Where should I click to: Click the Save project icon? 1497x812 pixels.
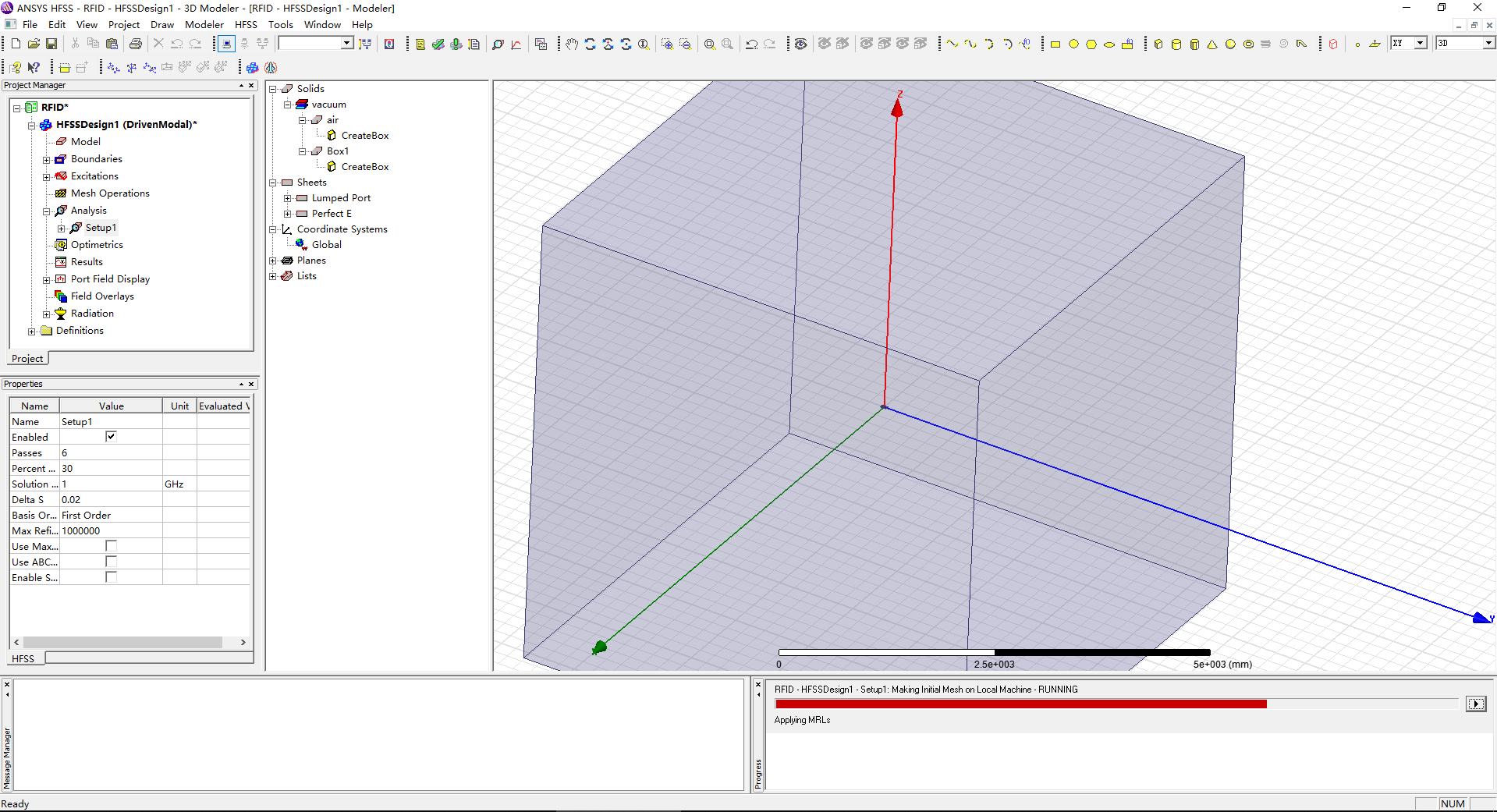(51, 44)
